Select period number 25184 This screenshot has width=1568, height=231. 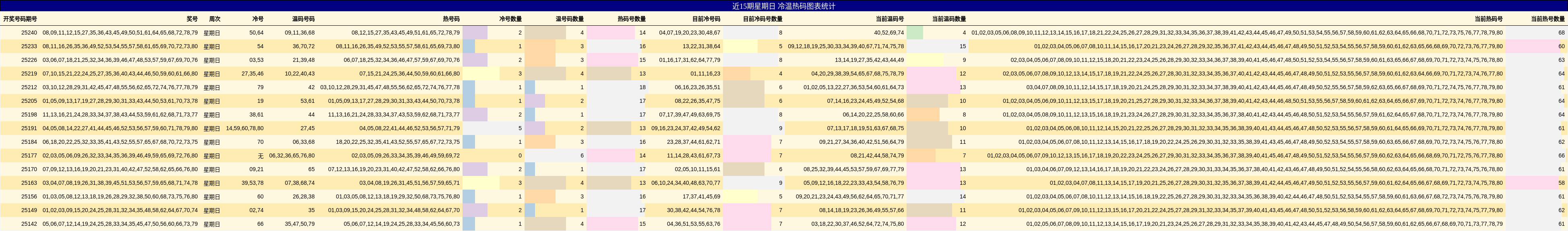click(29, 142)
